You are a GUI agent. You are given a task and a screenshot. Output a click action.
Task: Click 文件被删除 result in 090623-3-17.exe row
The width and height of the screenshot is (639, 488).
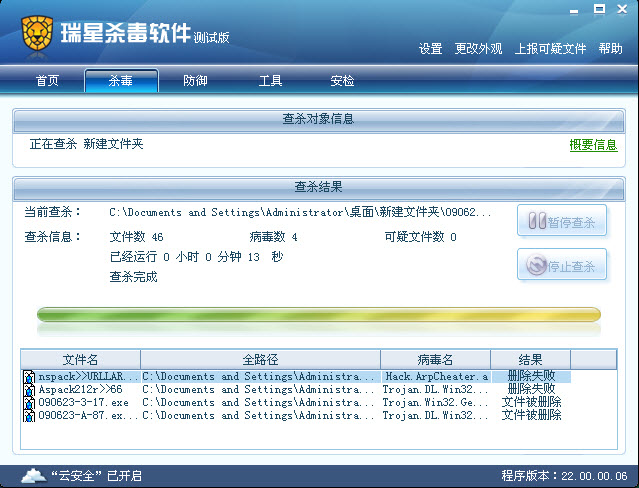pos(531,402)
